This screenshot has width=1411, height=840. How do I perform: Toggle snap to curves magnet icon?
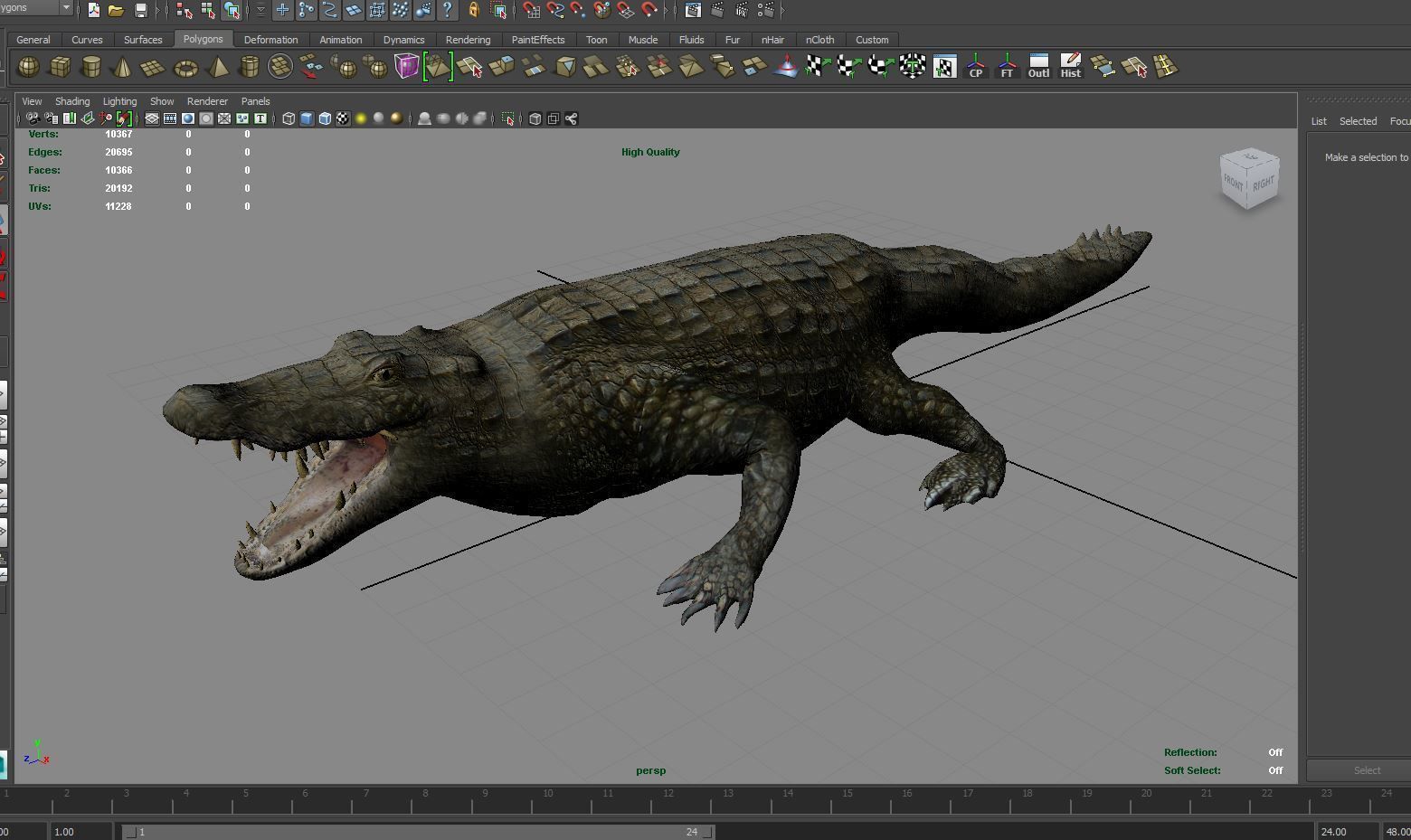coord(554,10)
